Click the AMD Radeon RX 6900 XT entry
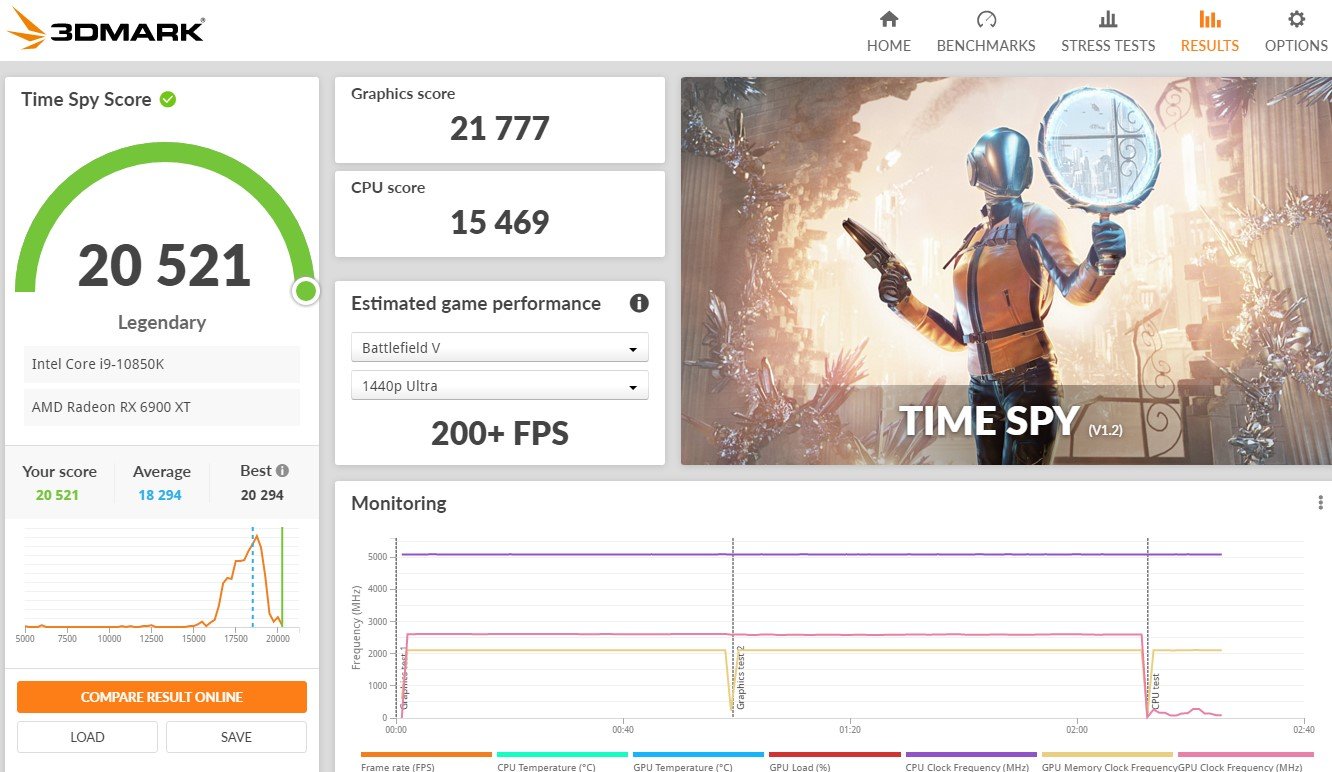 tap(162, 407)
